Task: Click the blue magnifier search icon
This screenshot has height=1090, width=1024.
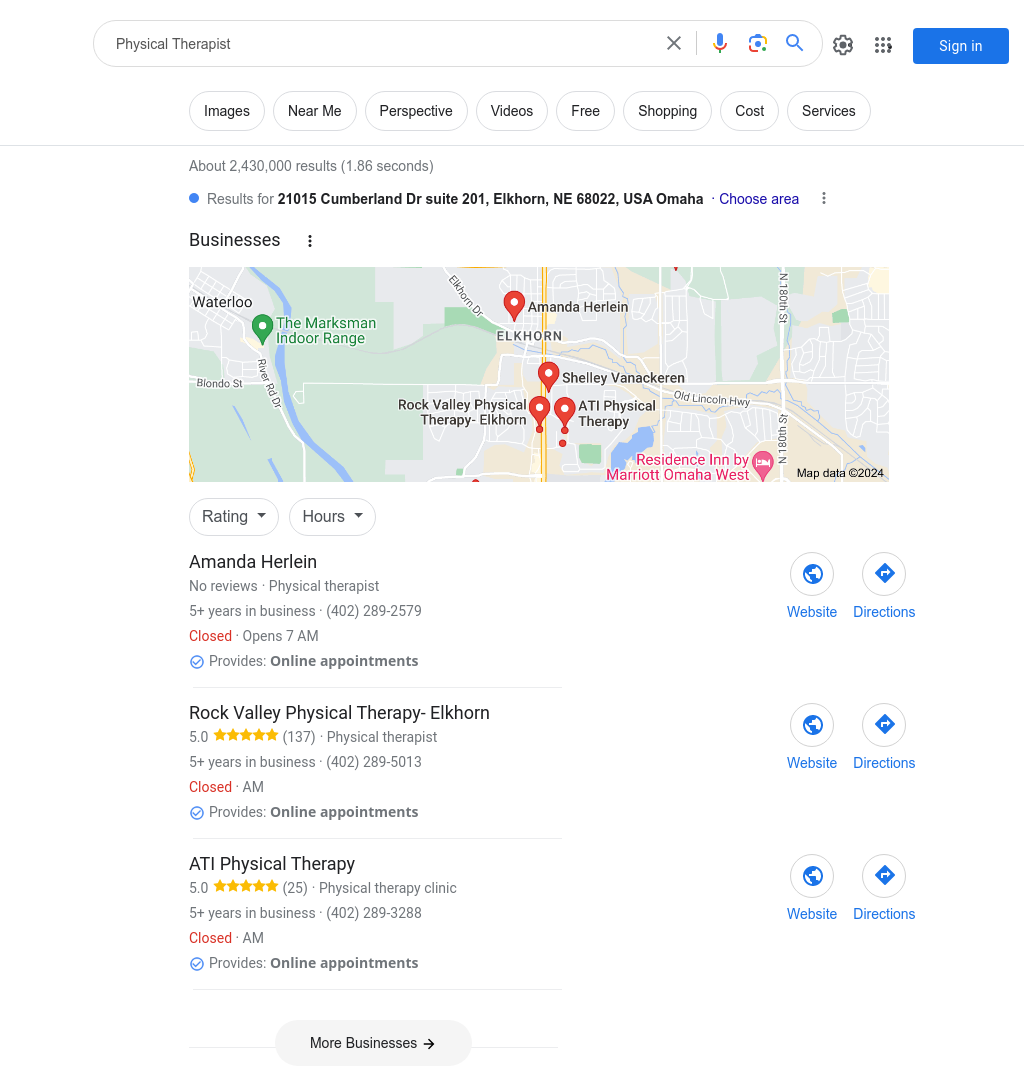Action: point(794,43)
